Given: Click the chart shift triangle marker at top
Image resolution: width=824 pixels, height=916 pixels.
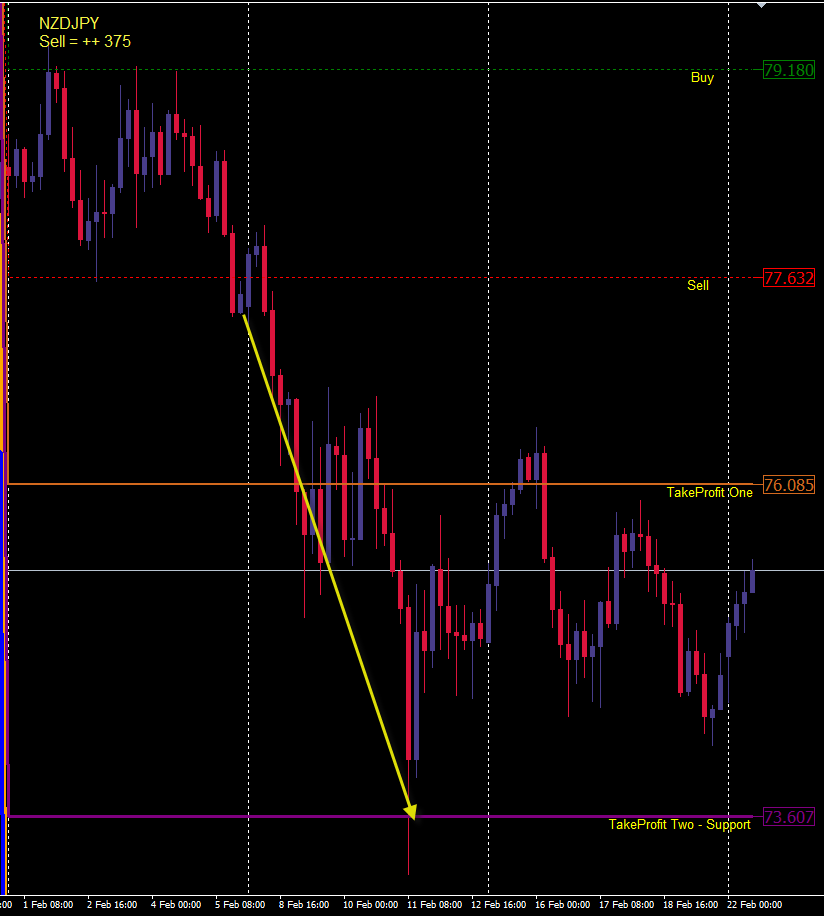Looking at the screenshot, I should (761, 5).
